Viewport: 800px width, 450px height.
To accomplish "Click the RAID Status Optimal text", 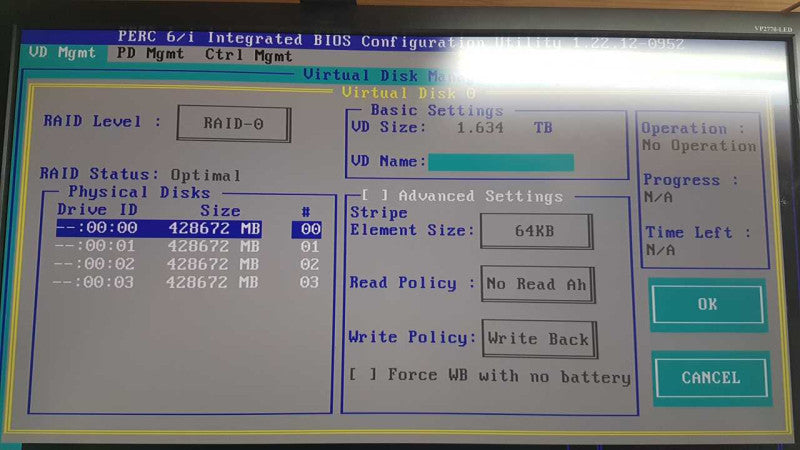I will point(205,176).
